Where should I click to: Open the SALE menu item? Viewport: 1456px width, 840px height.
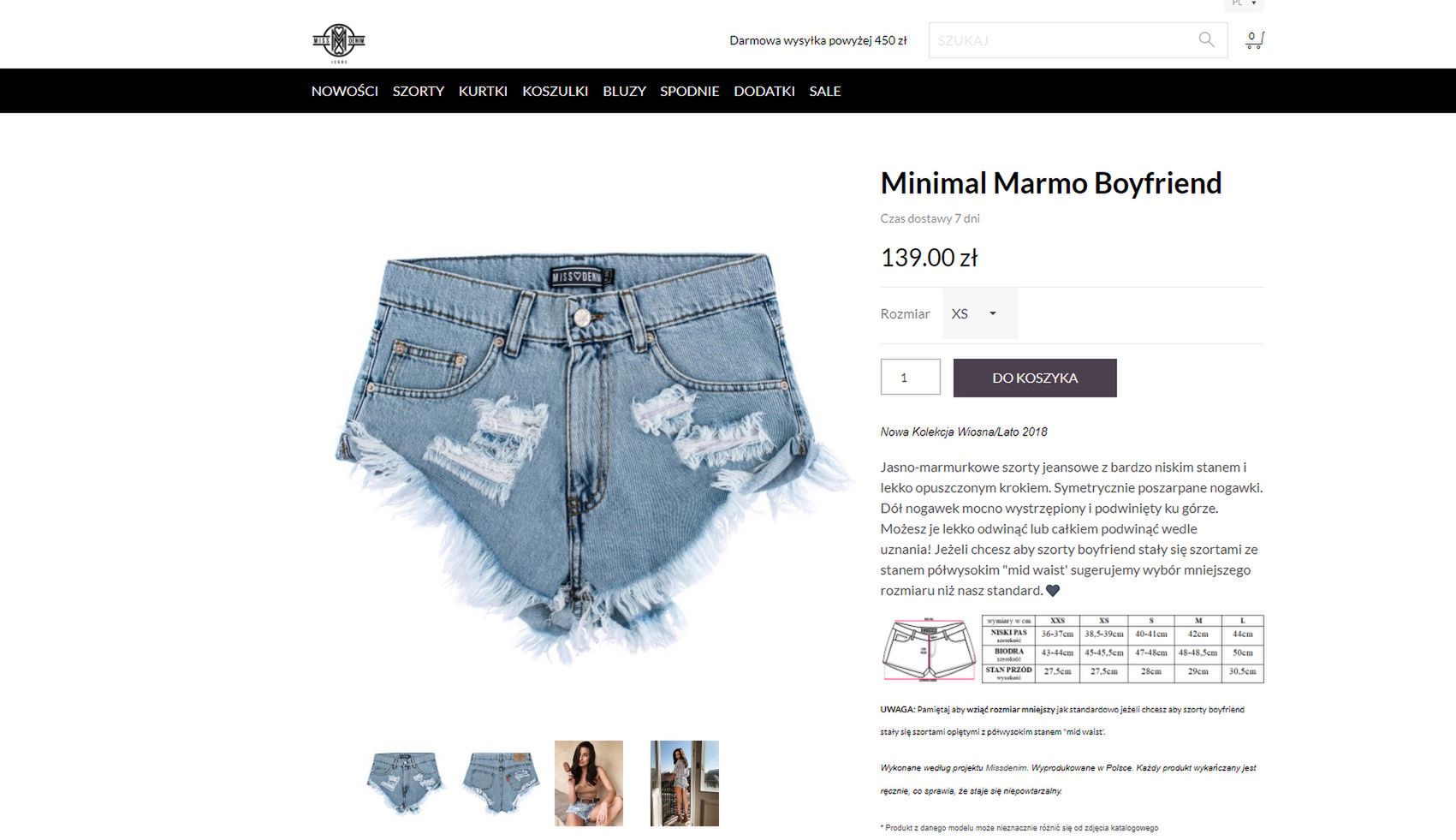coord(824,91)
